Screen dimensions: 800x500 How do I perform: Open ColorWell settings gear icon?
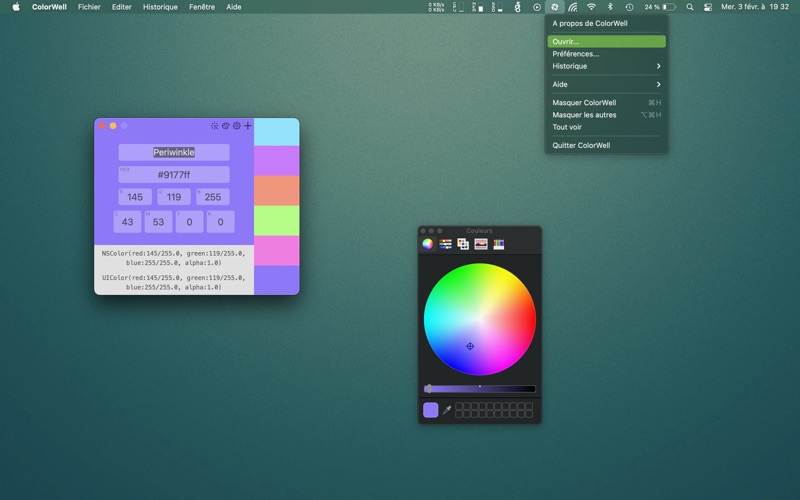coord(237,126)
